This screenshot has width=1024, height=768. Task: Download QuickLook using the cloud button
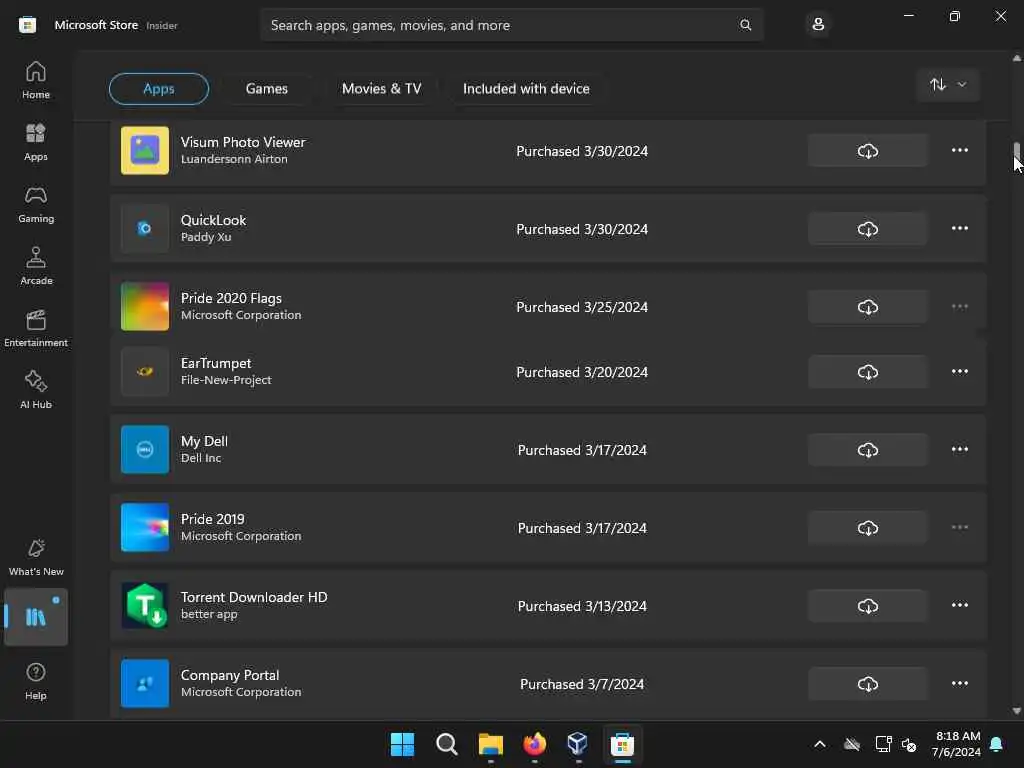click(x=867, y=229)
